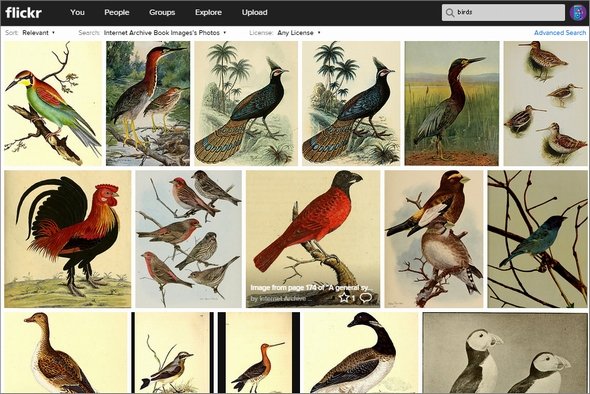Open the long-billed godwit thumbnail
Viewport: 590px width, 394px height.
(259, 353)
